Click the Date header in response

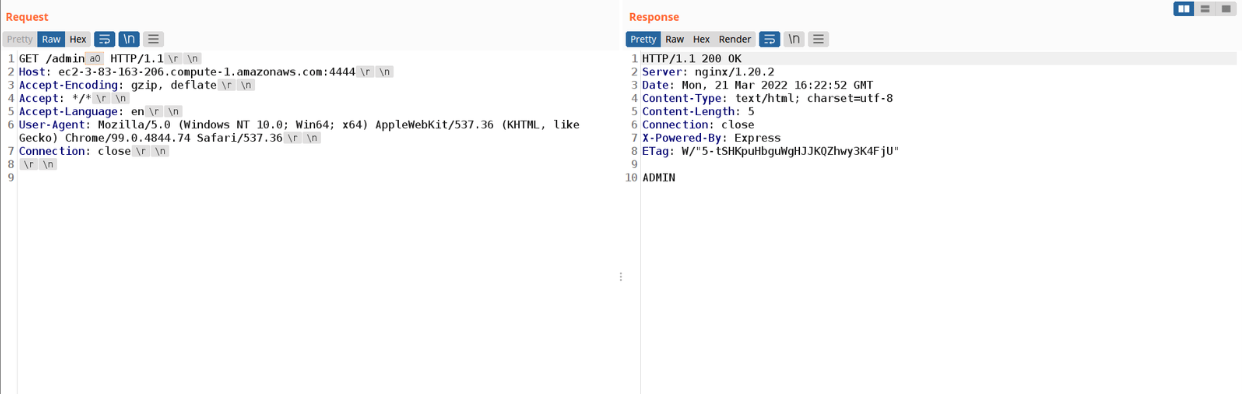[757, 85]
